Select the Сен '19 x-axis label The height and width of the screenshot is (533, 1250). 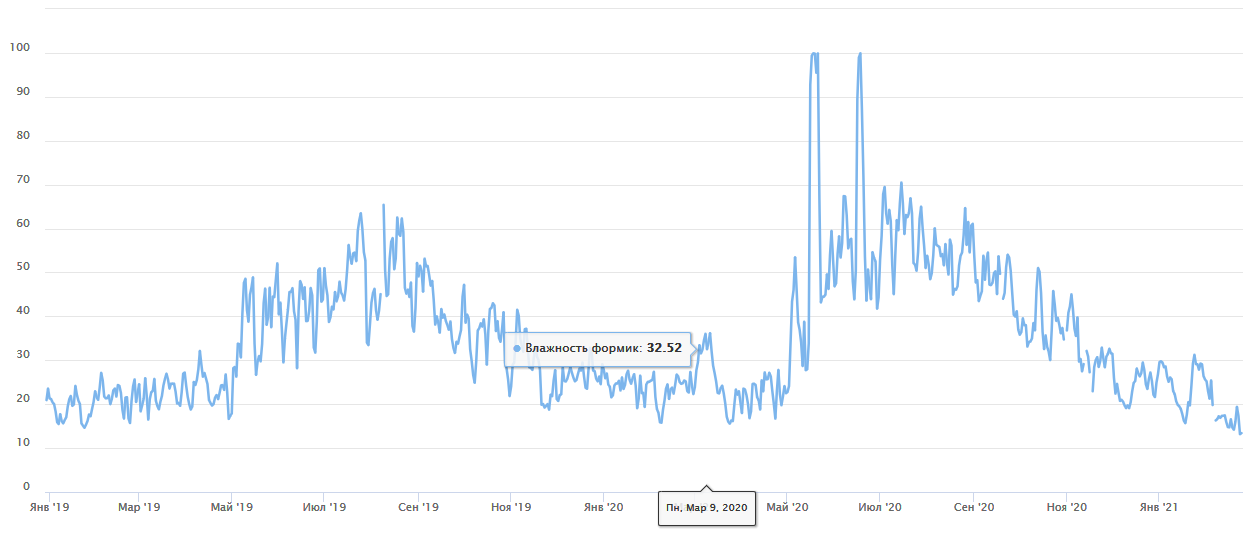pos(418,508)
